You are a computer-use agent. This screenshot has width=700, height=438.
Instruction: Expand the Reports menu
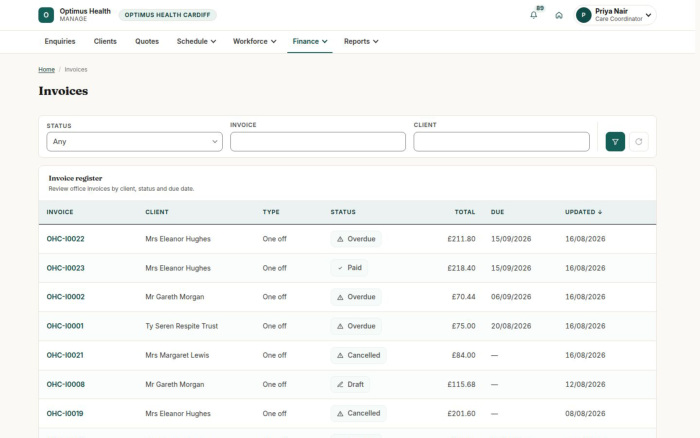(361, 41)
